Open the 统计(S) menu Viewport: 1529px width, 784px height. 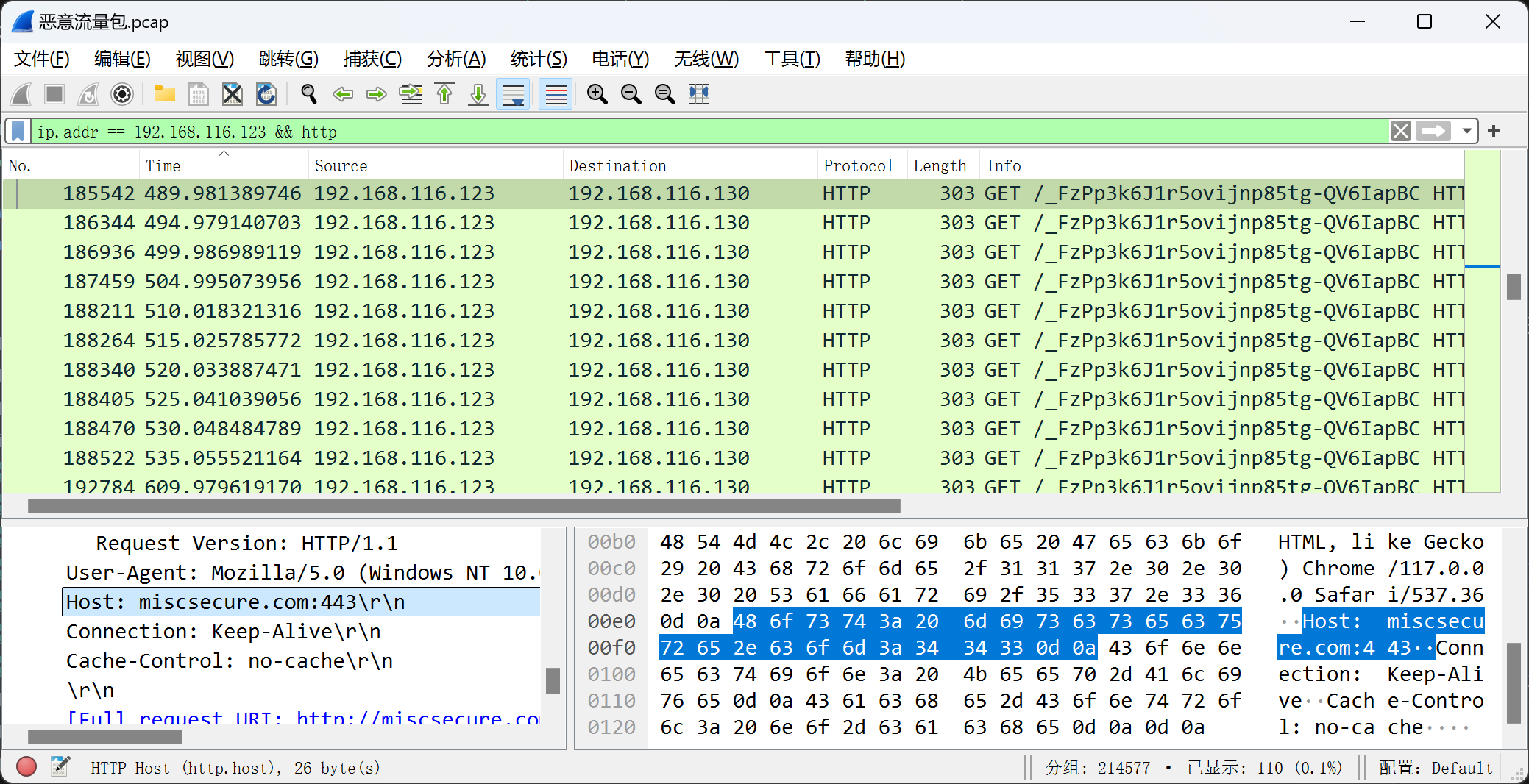pos(539,59)
